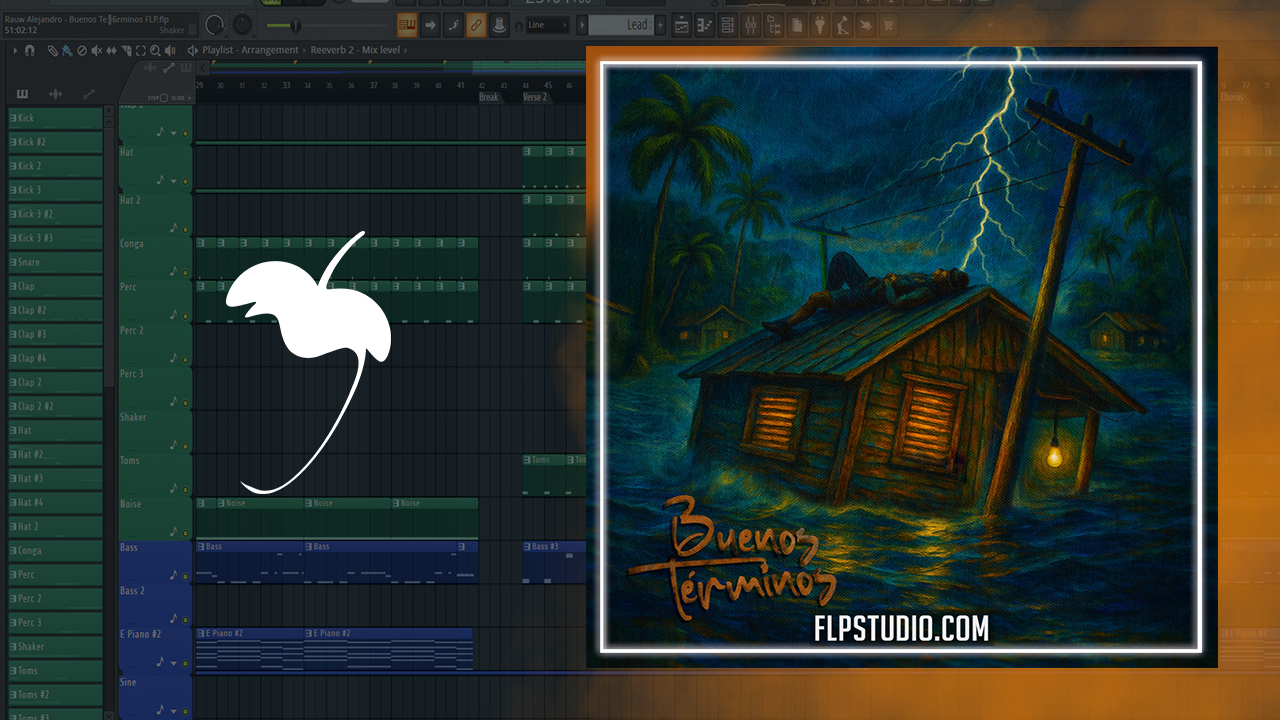The image size is (1280, 720).
Task: Mute the Bass 2 track
Action: coord(185,620)
